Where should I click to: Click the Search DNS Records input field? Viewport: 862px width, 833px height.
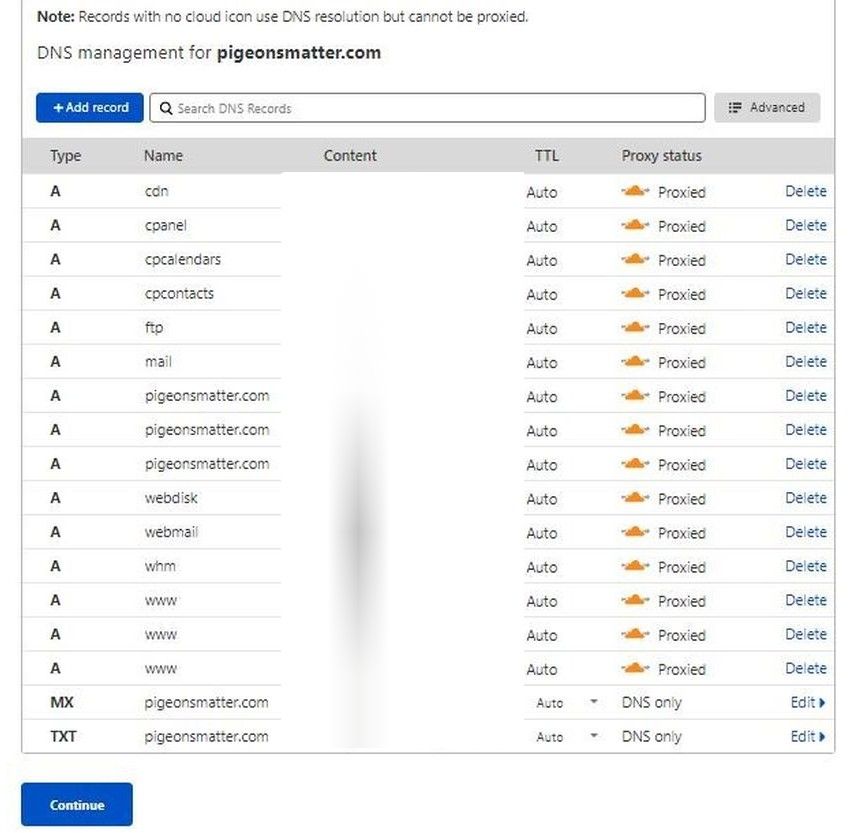coord(420,107)
